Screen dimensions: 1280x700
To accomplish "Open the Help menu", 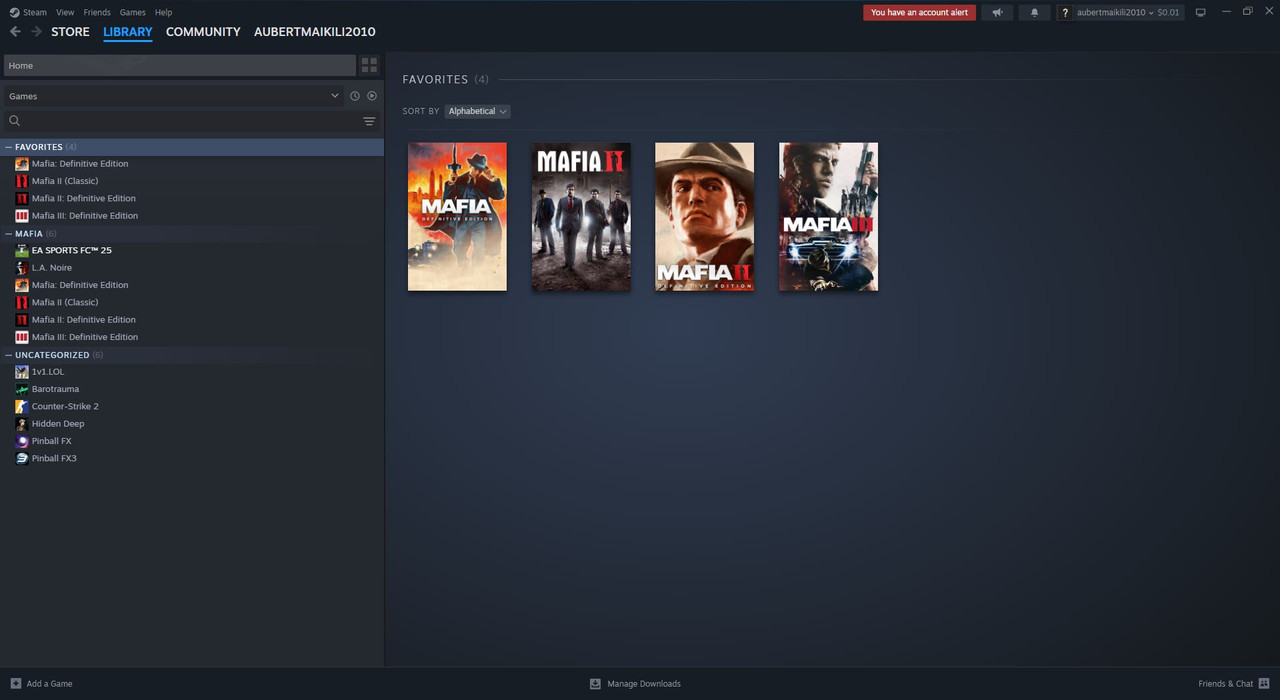I will point(163,12).
